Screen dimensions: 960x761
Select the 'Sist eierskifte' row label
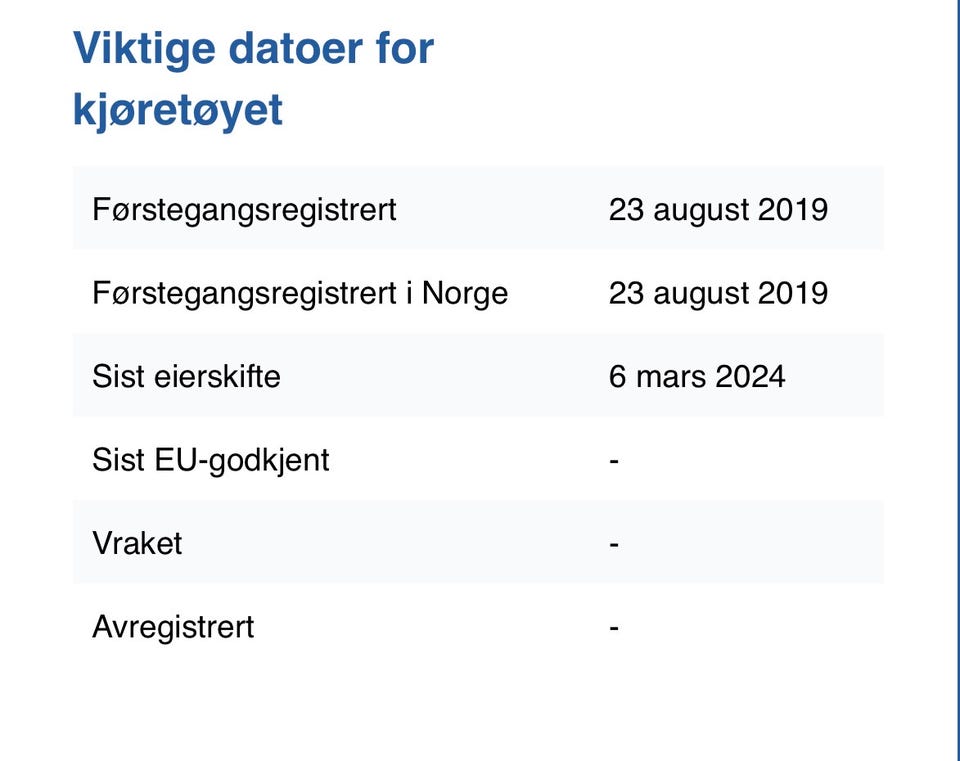(x=186, y=376)
